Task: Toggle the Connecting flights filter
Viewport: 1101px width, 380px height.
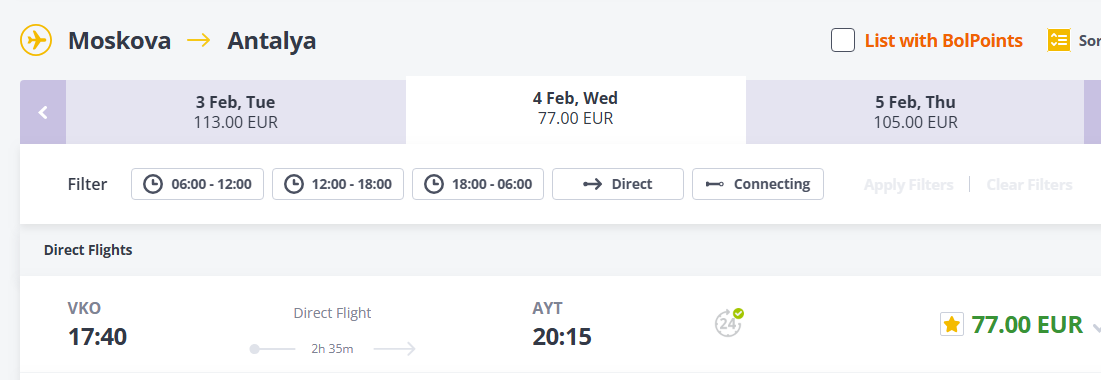Action: point(758,184)
